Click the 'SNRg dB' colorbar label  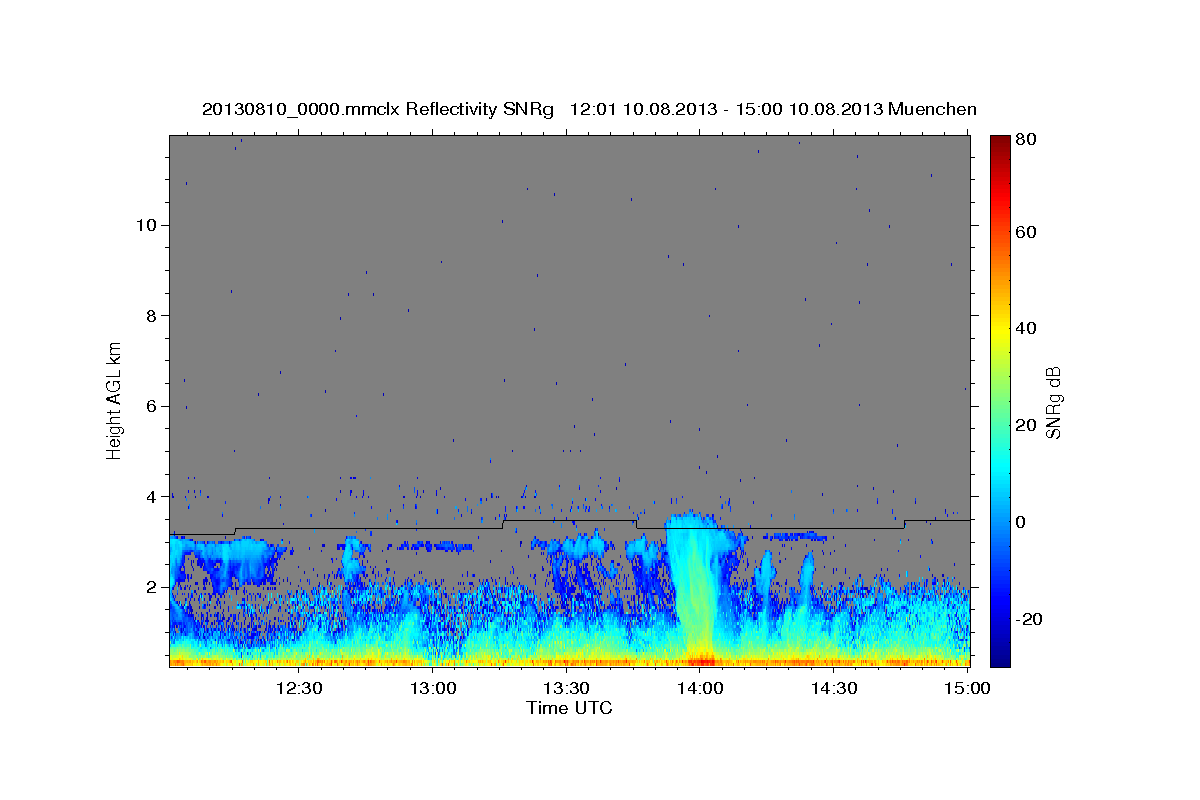click(1052, 400)
